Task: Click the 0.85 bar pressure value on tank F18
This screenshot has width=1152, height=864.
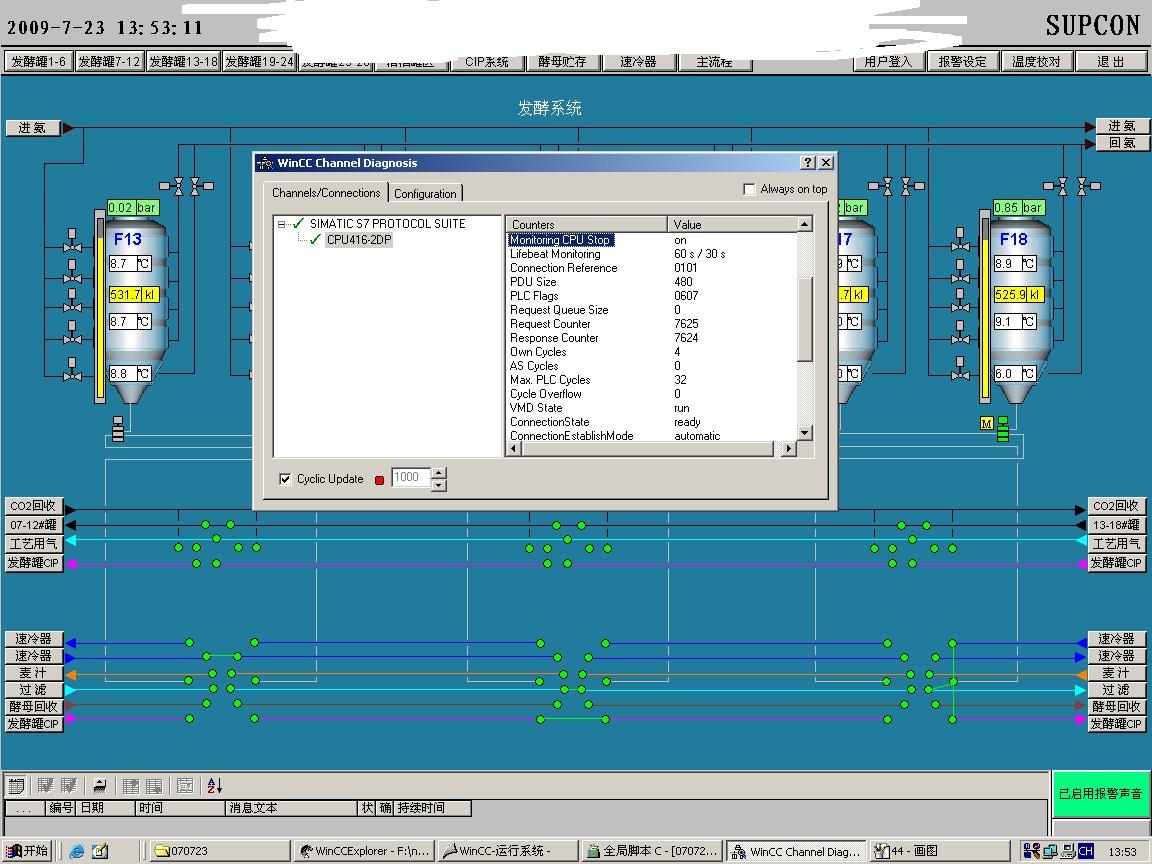Action: click(1018, 208)
